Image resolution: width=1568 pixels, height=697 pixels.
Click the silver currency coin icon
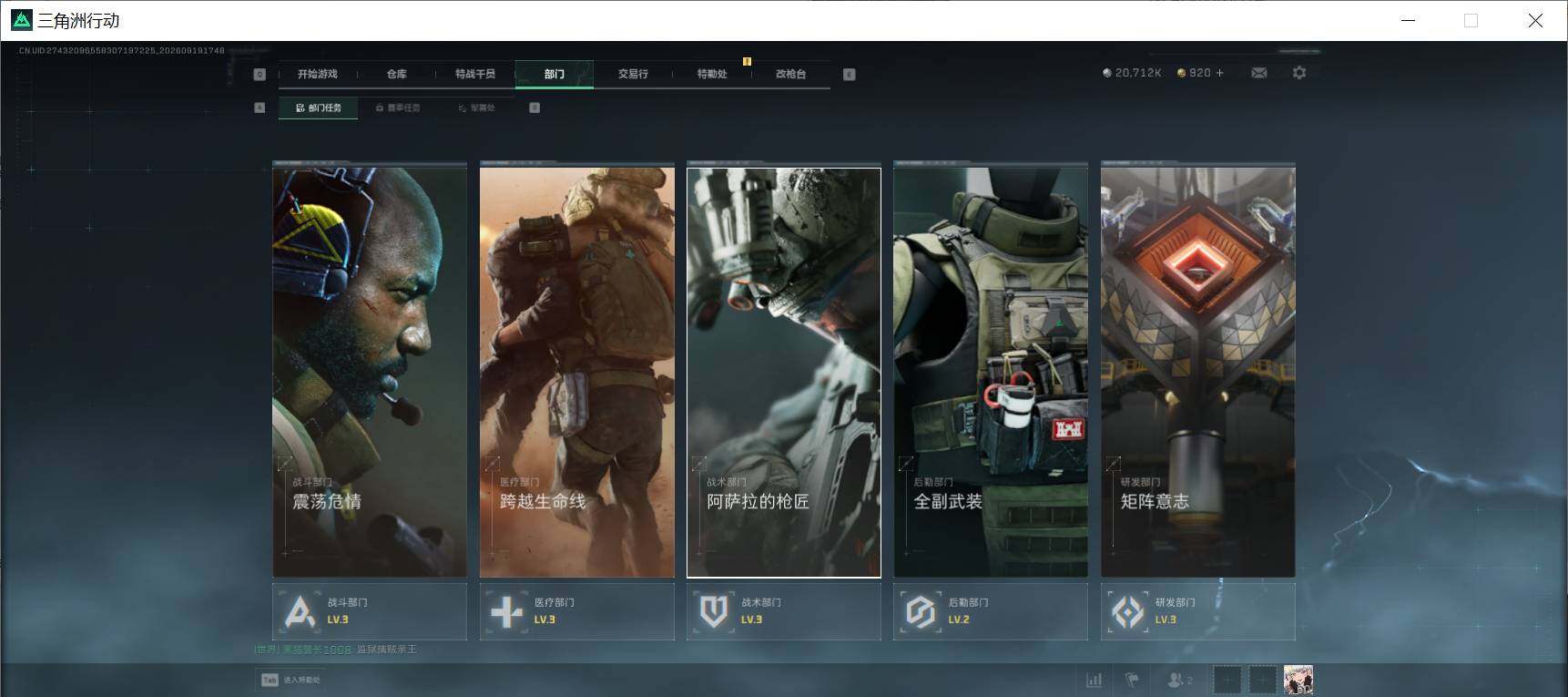coord(1107,73)
